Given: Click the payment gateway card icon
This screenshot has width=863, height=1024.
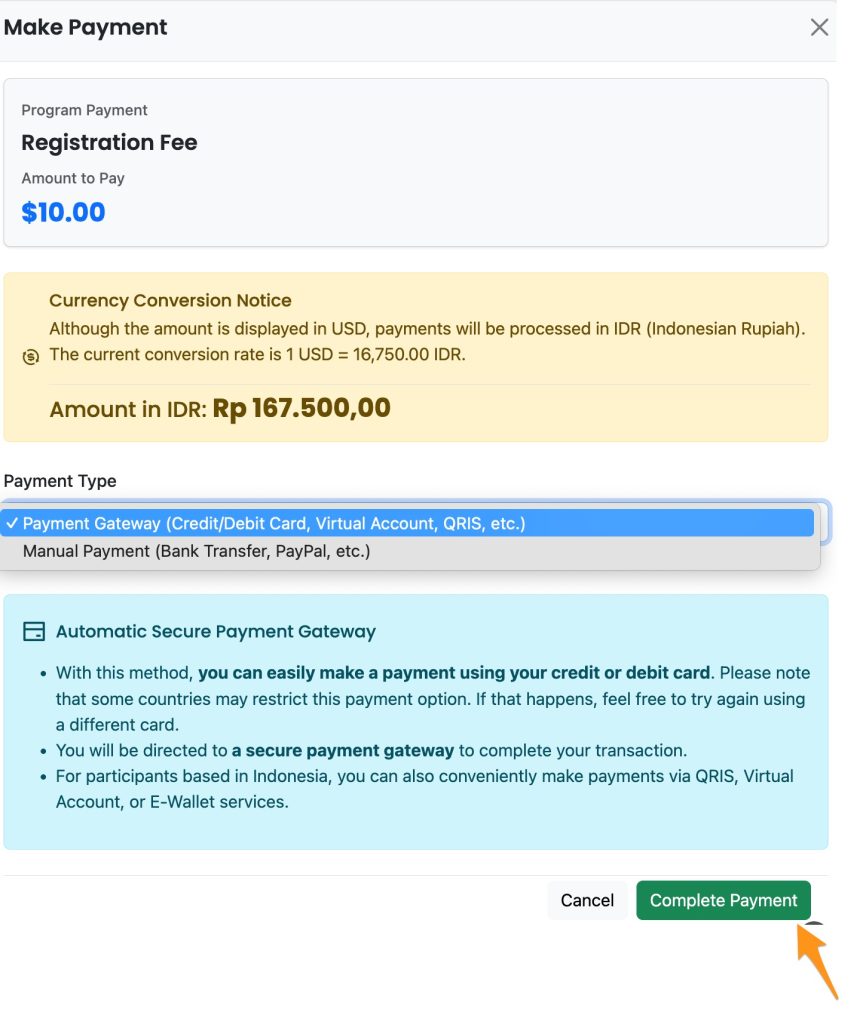Looking at the screenshot, I should tap(34, 632).
